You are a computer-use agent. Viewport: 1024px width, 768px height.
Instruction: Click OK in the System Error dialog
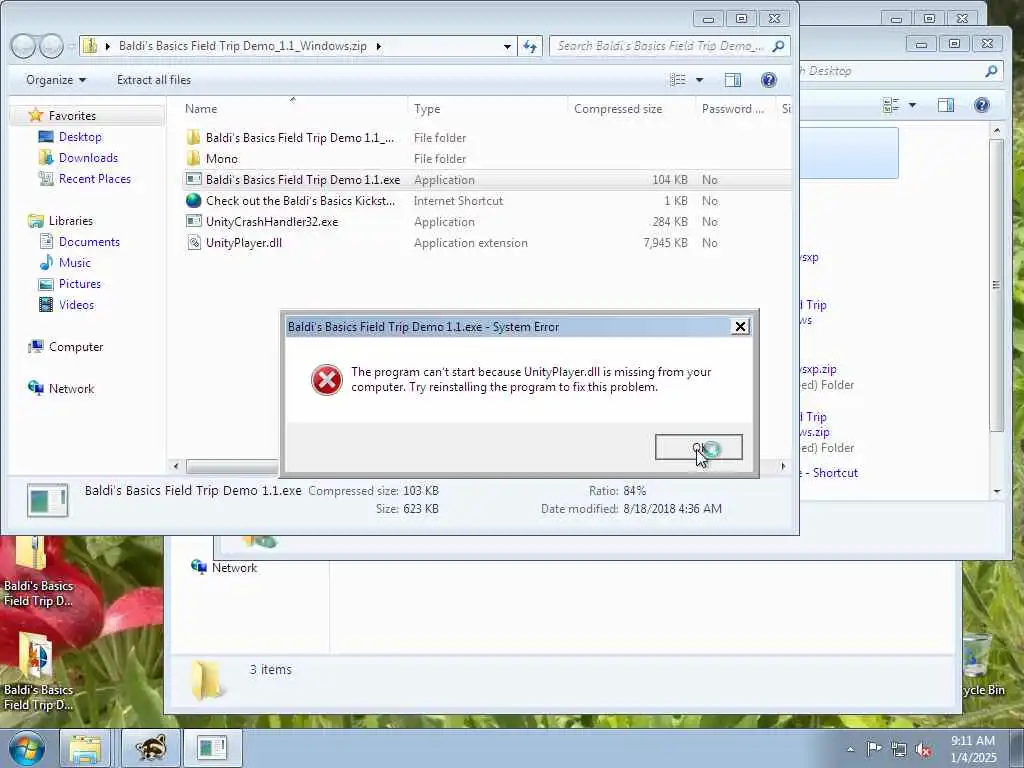point(698,447)
